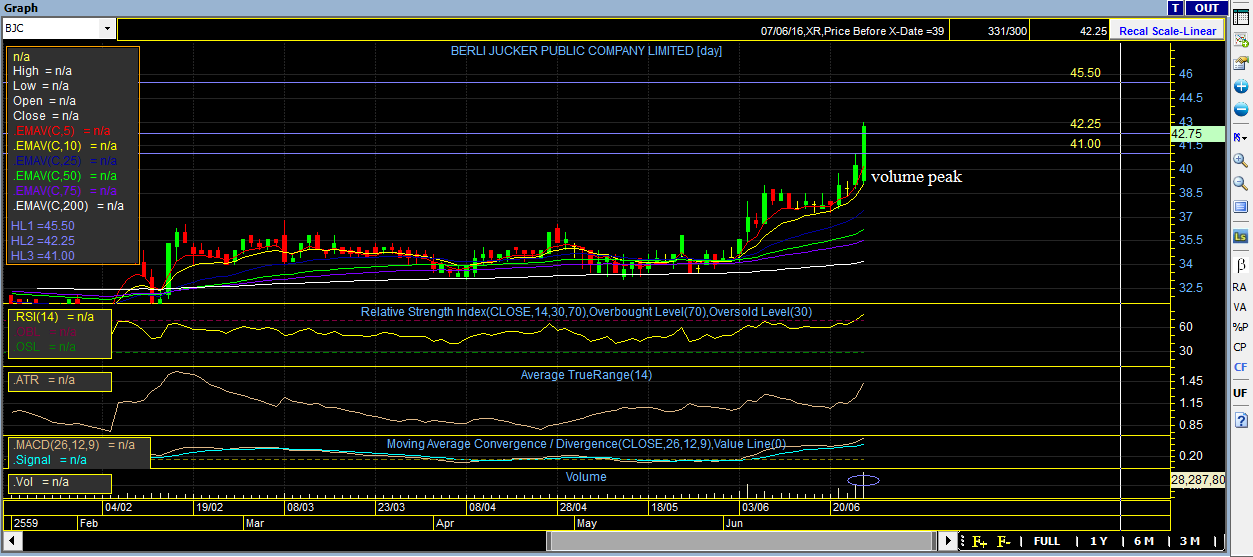
Task: Click the HL3 =41.00 legend line
Action: click(43, 256)
